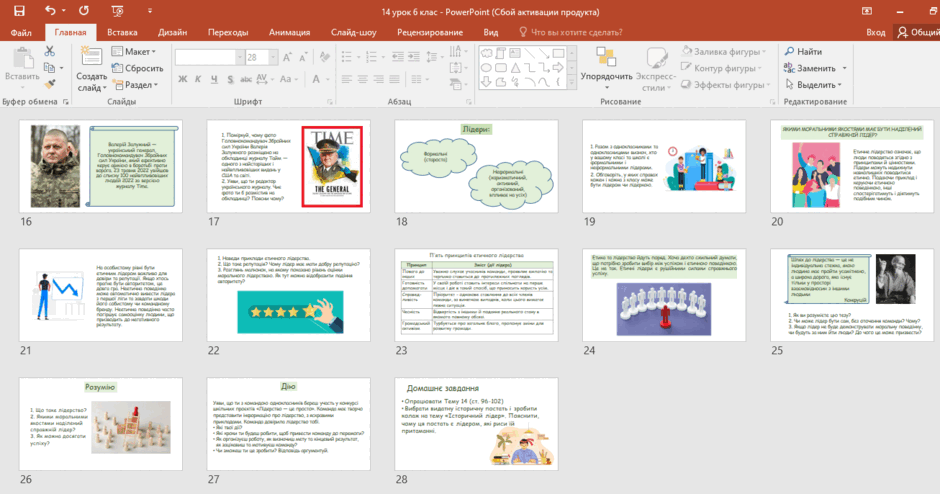Undo the last action
The height and width of the screenshot is (494, 940).
(49, 11)
